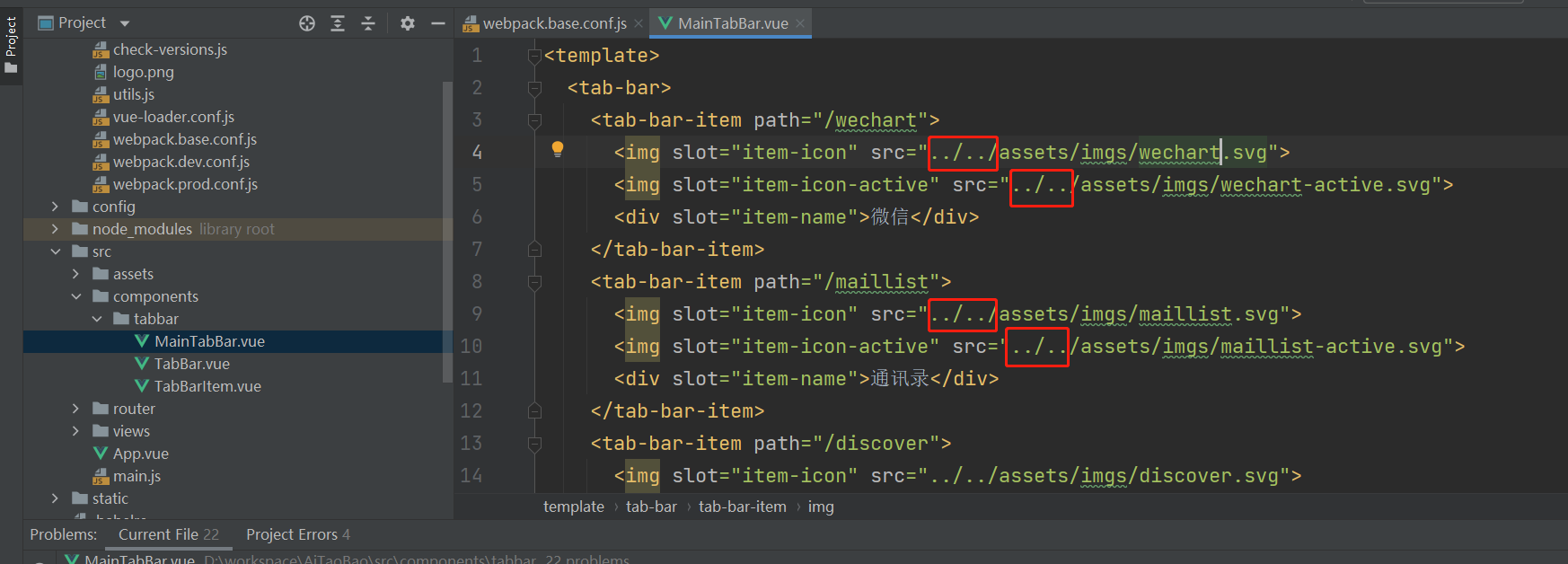Select MainTabBar.vue in project tree
Screen dimensions: 1568x564
click(x=209, y=341)
